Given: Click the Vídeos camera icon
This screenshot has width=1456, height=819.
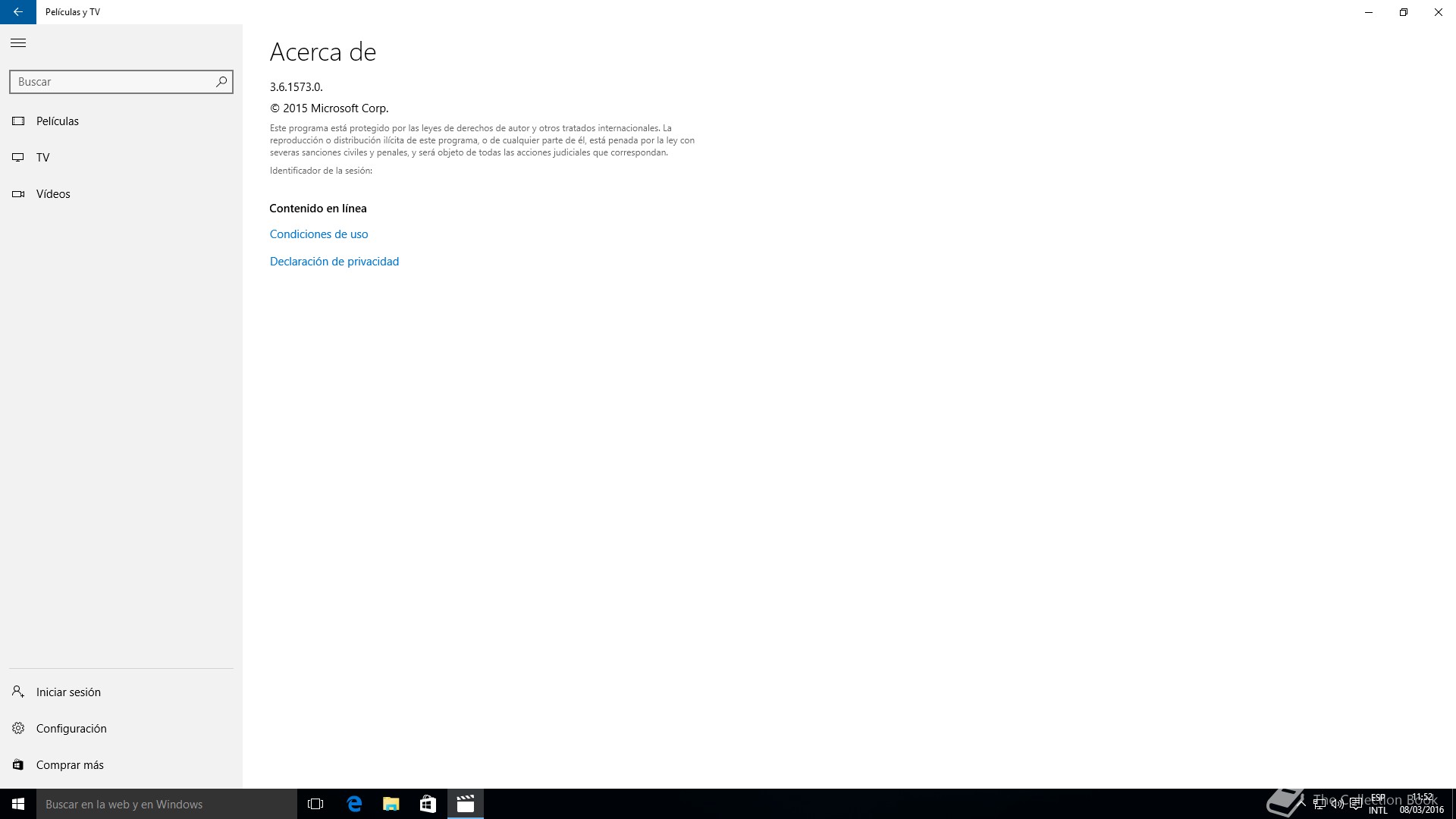Looking at the screenshot, I should (x=18, y=194).
